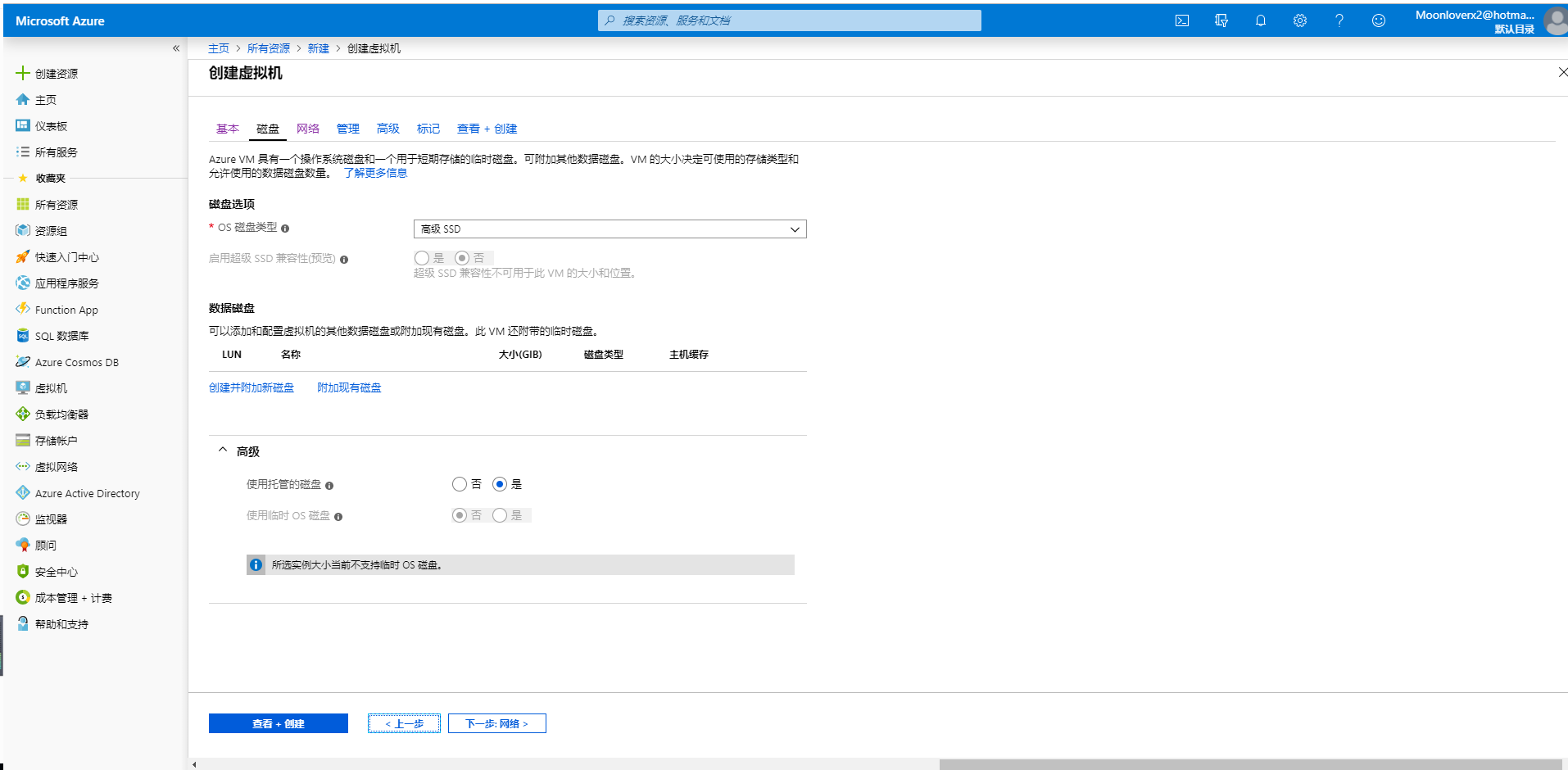Click the Azure Cosmos DB icon
Screen dimensions: 1568x770
tap(23, 361)
